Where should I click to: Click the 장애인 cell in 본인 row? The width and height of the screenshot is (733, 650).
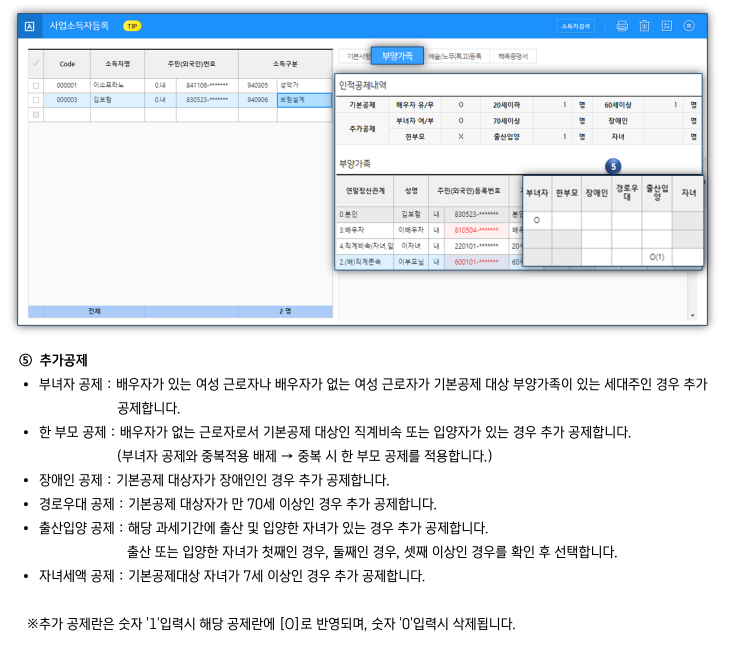coord(596,220)
